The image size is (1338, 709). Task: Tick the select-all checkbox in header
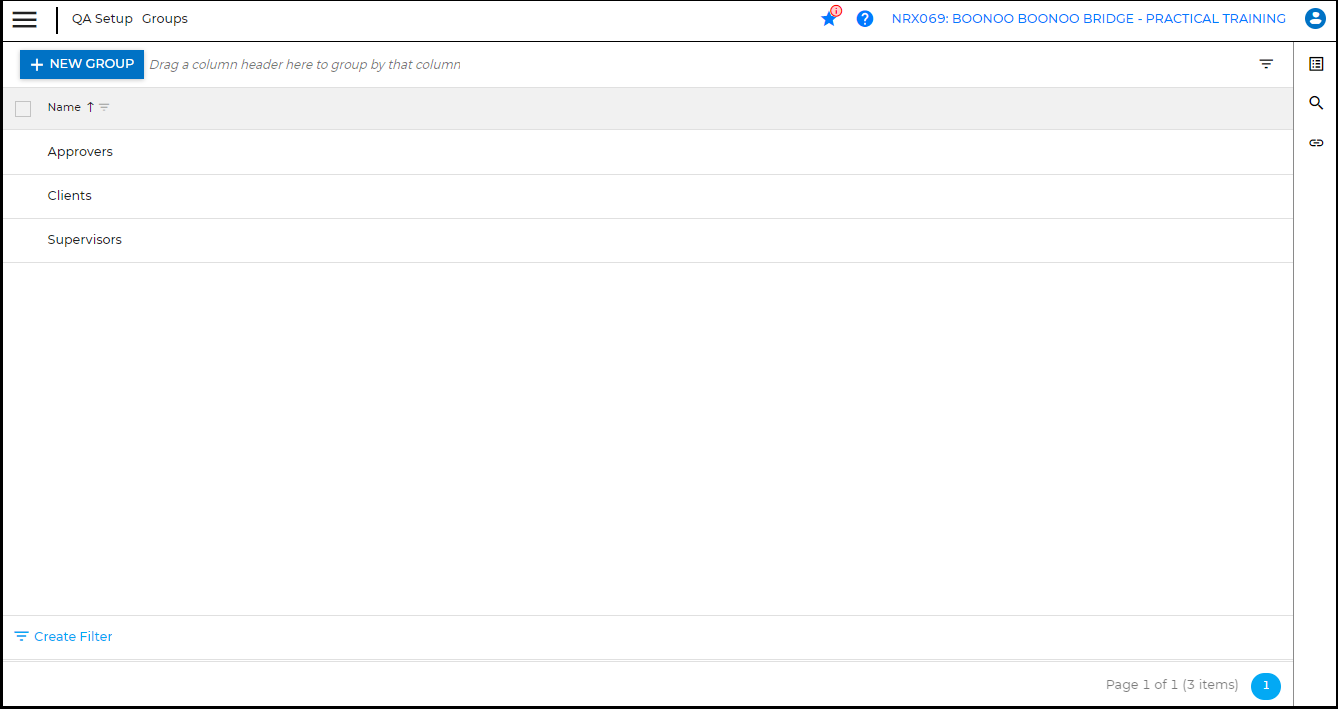[23, 108]
